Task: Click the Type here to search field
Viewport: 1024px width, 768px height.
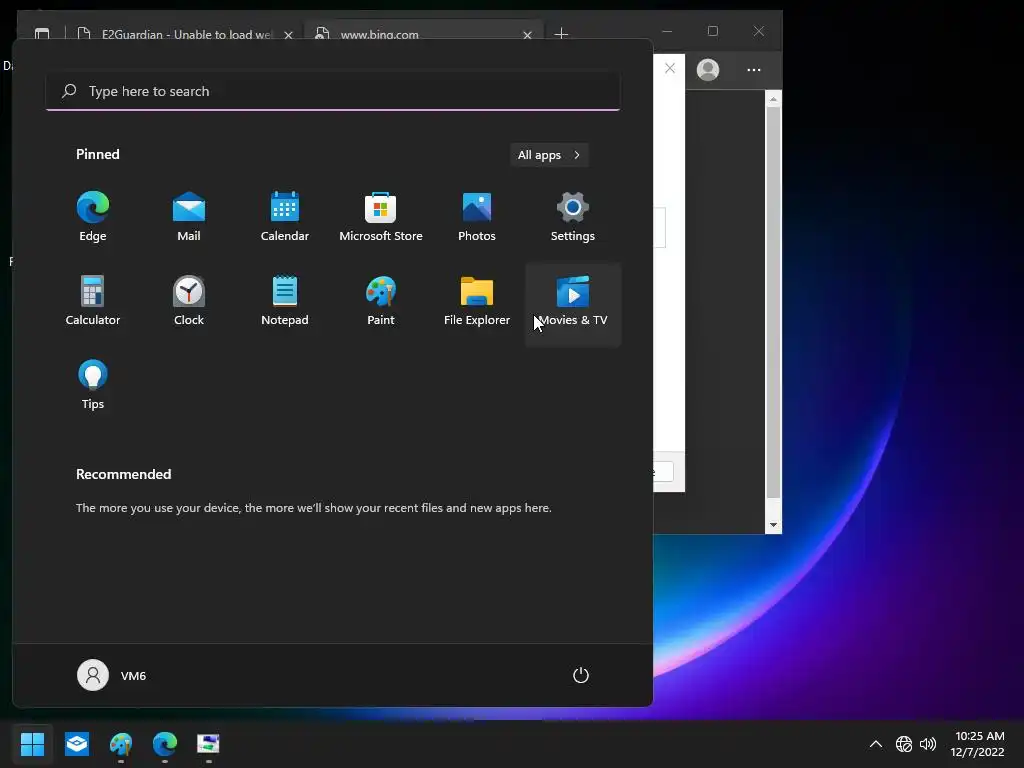Action: pos(333,91)
